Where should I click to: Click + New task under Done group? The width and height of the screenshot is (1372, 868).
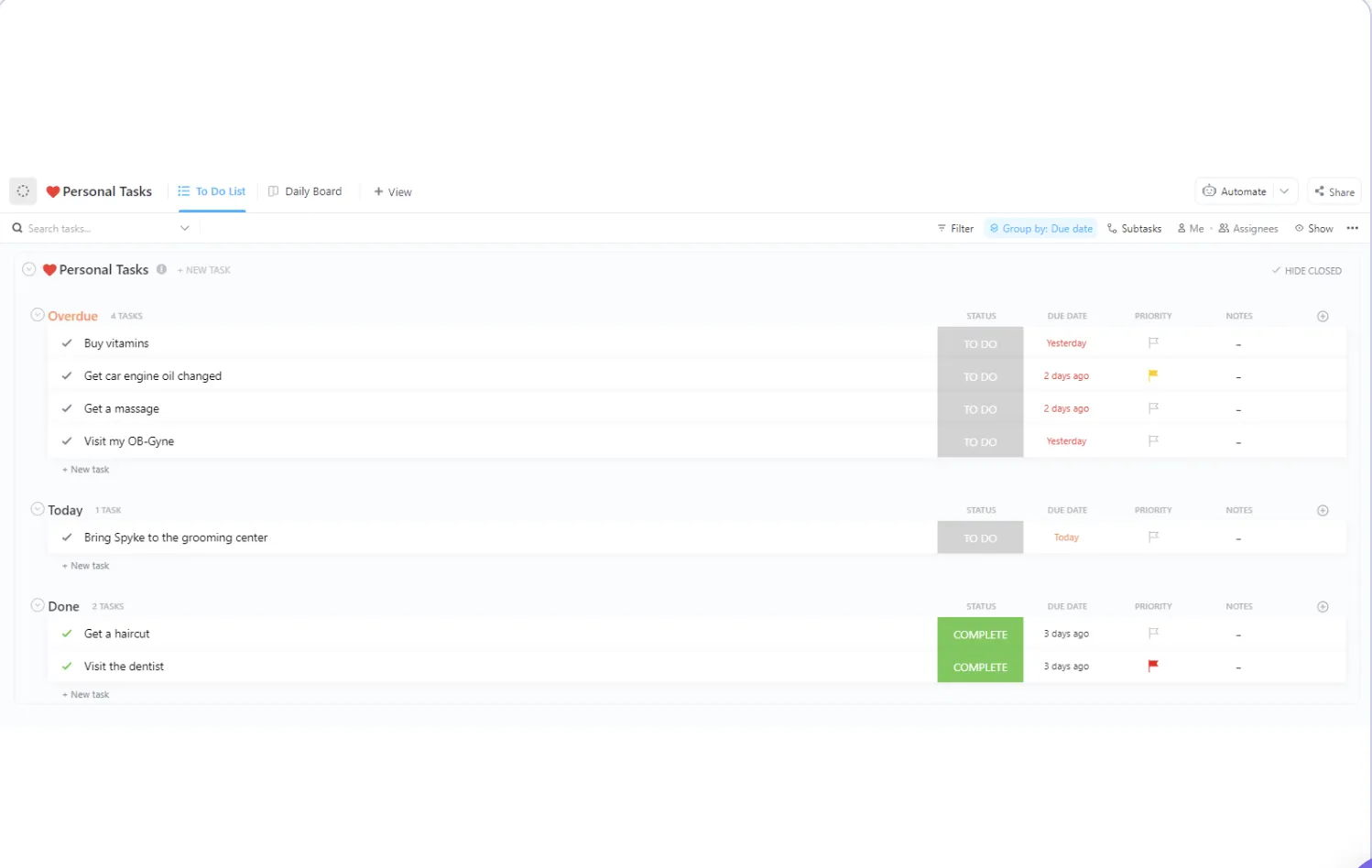85,694
